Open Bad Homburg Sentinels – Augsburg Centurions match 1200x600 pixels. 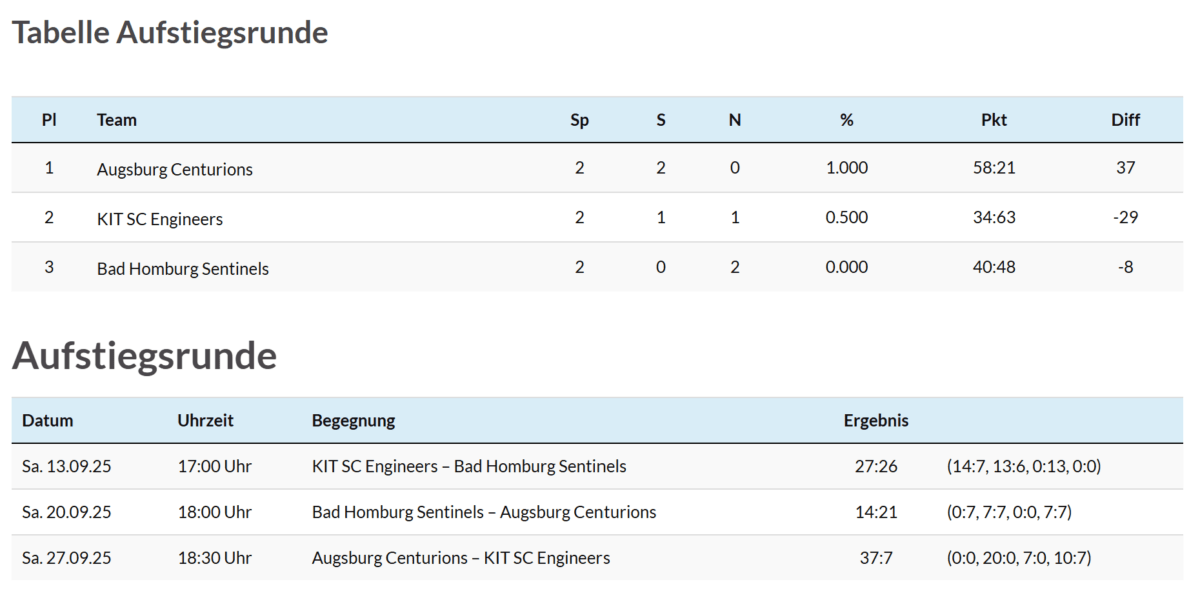tap(484, 512)
